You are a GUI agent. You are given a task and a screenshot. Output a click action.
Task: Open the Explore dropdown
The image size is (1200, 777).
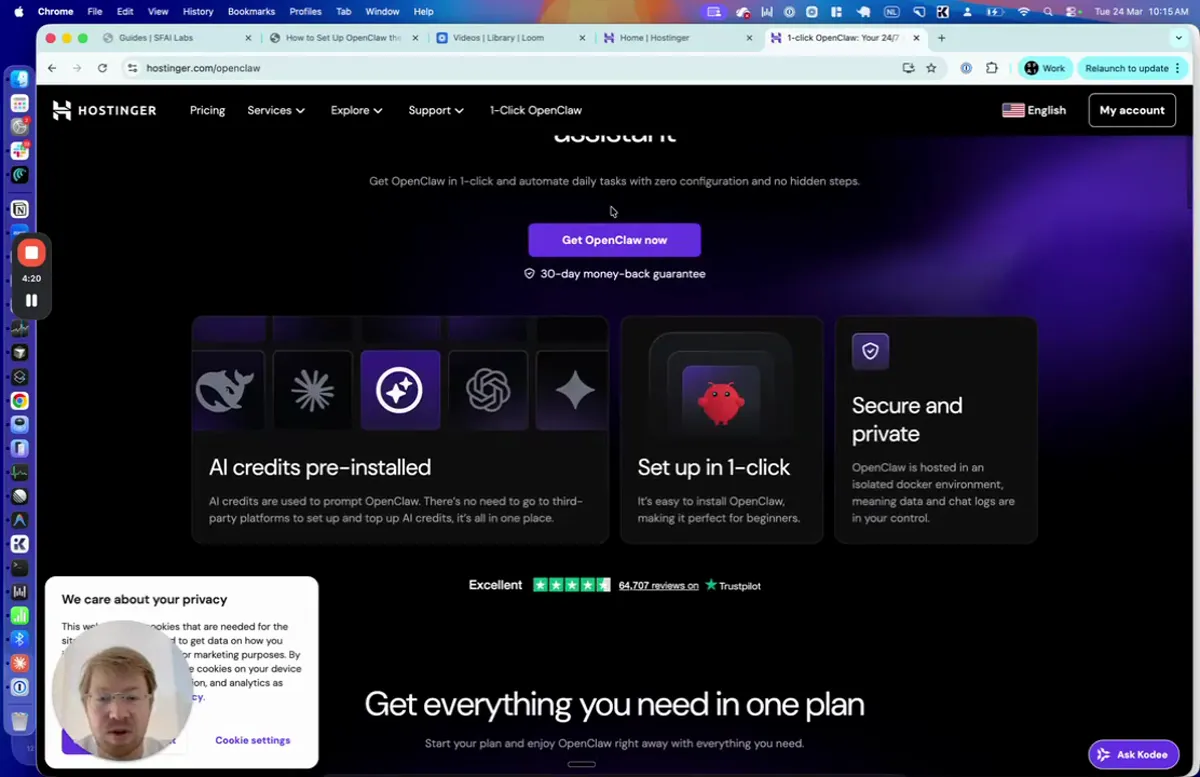356,110
